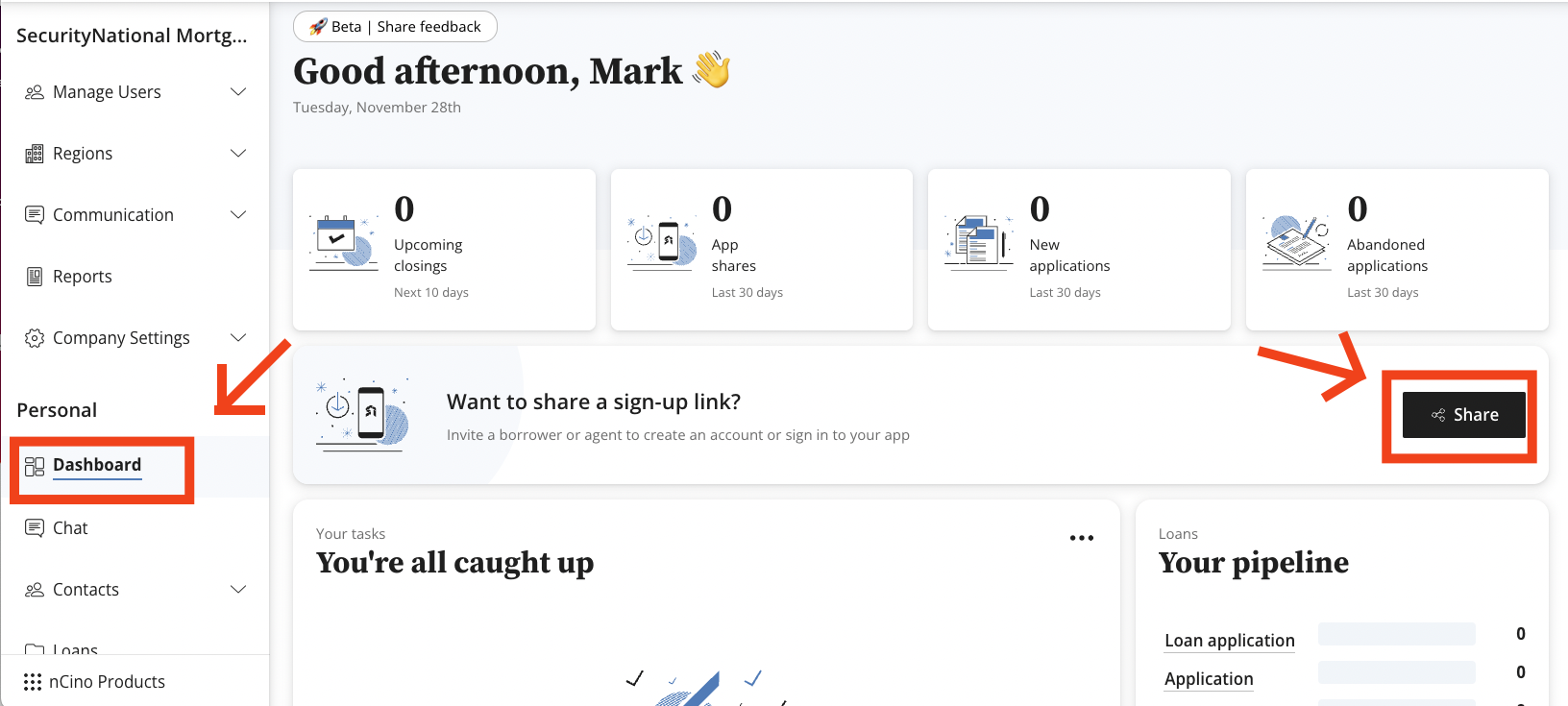Open the Loan application pipeline link
This screenshot has height=706, width=1568.
coord(1229,641)
